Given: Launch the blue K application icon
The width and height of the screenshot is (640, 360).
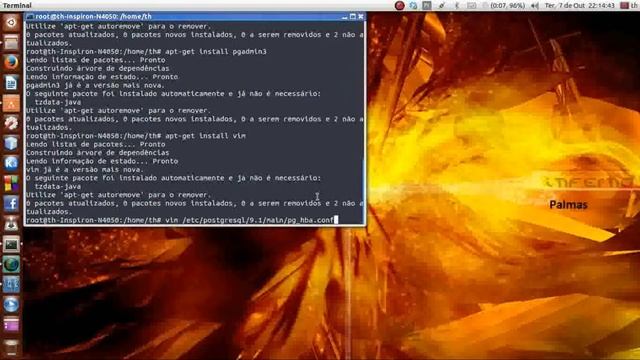Looking at the screenshot, I should pos(11,163).
